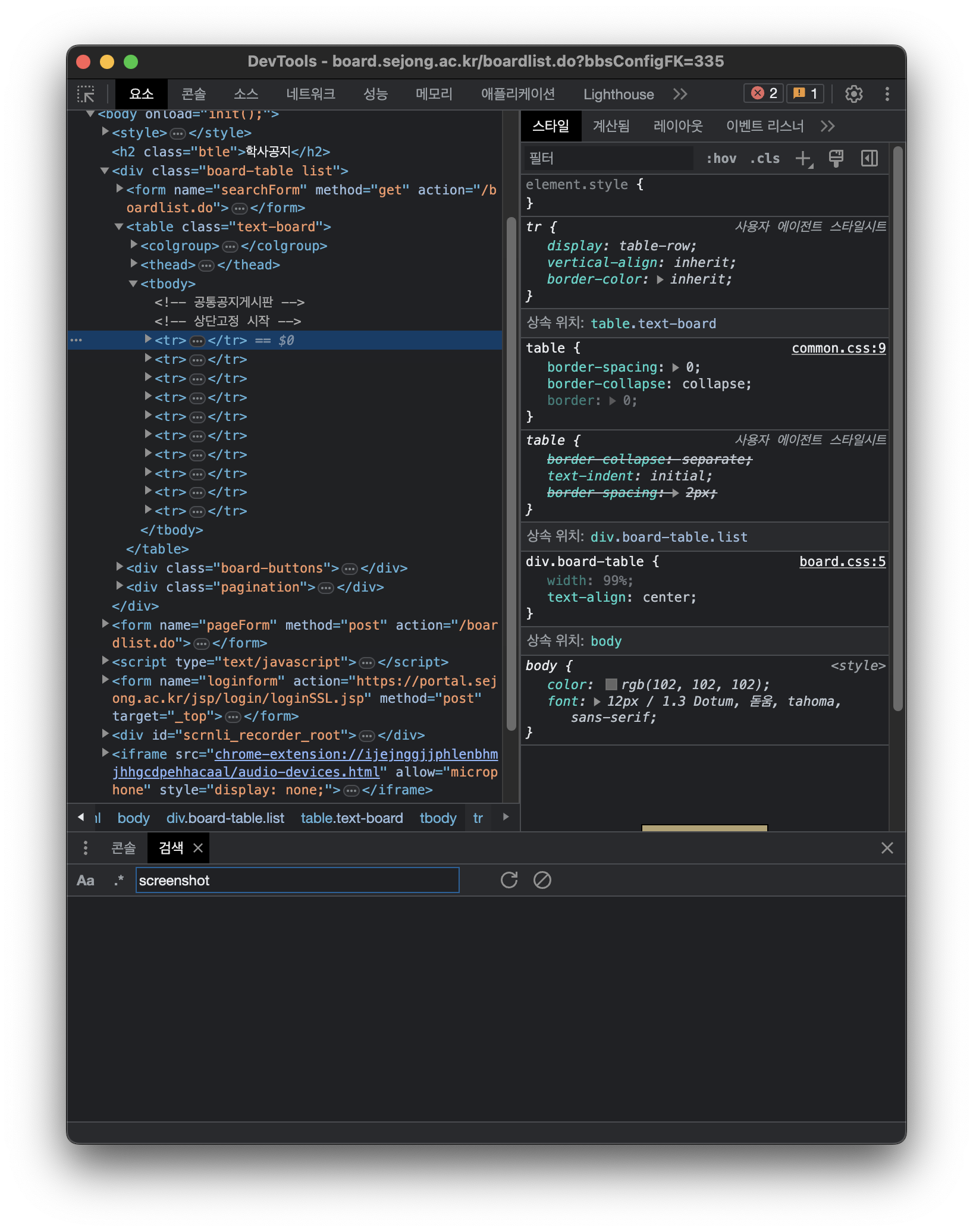973x1232 pixels.
Task: Switch to the 이벤트 리스너 tab
Action: pos(765,126)
